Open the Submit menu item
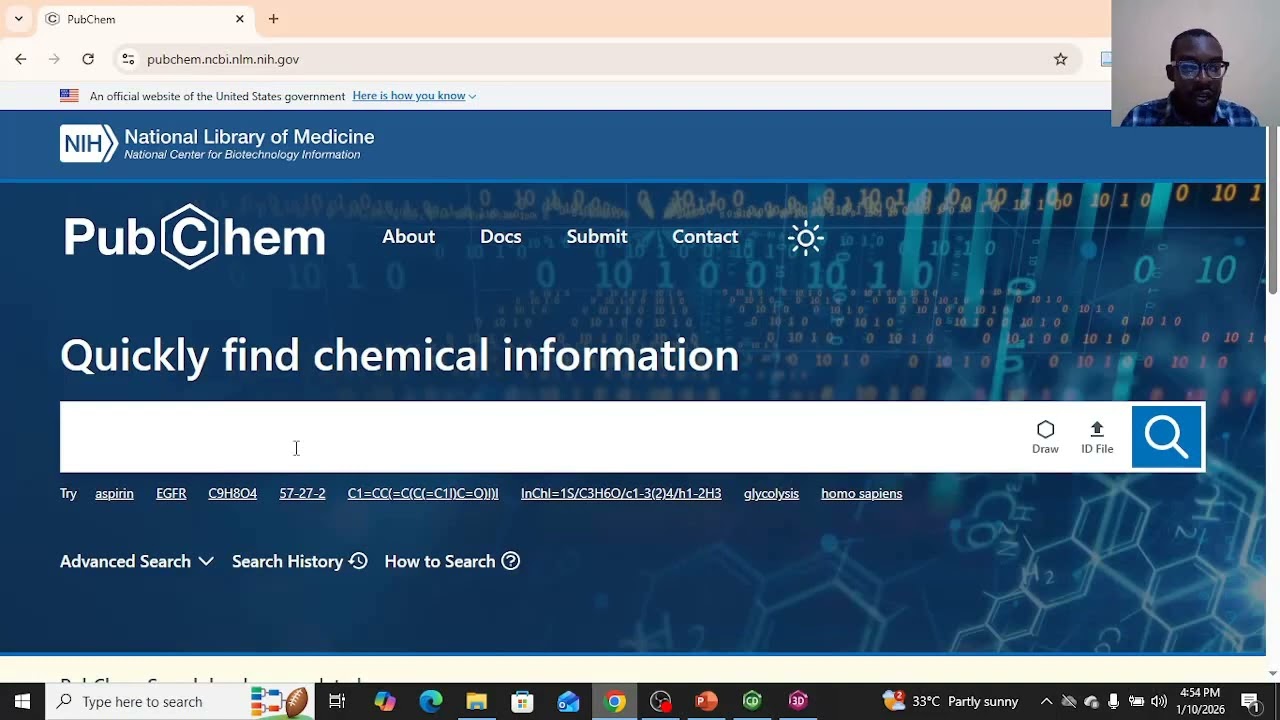This screenshot has width=1280, height=720. click(x=597, y=237)
